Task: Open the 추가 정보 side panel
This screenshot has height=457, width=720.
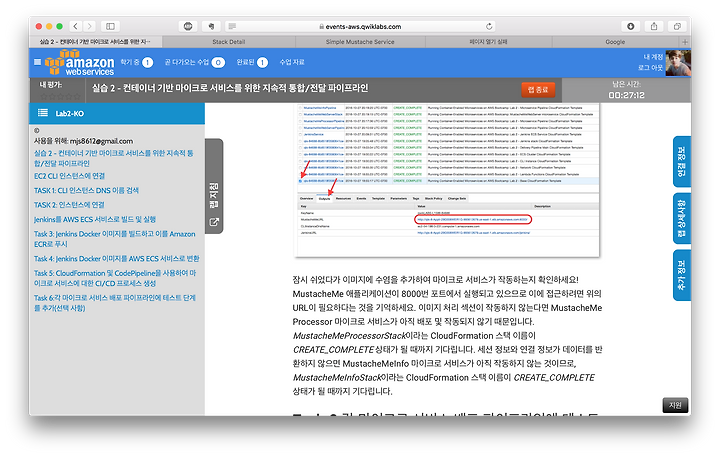Action: 682,275
